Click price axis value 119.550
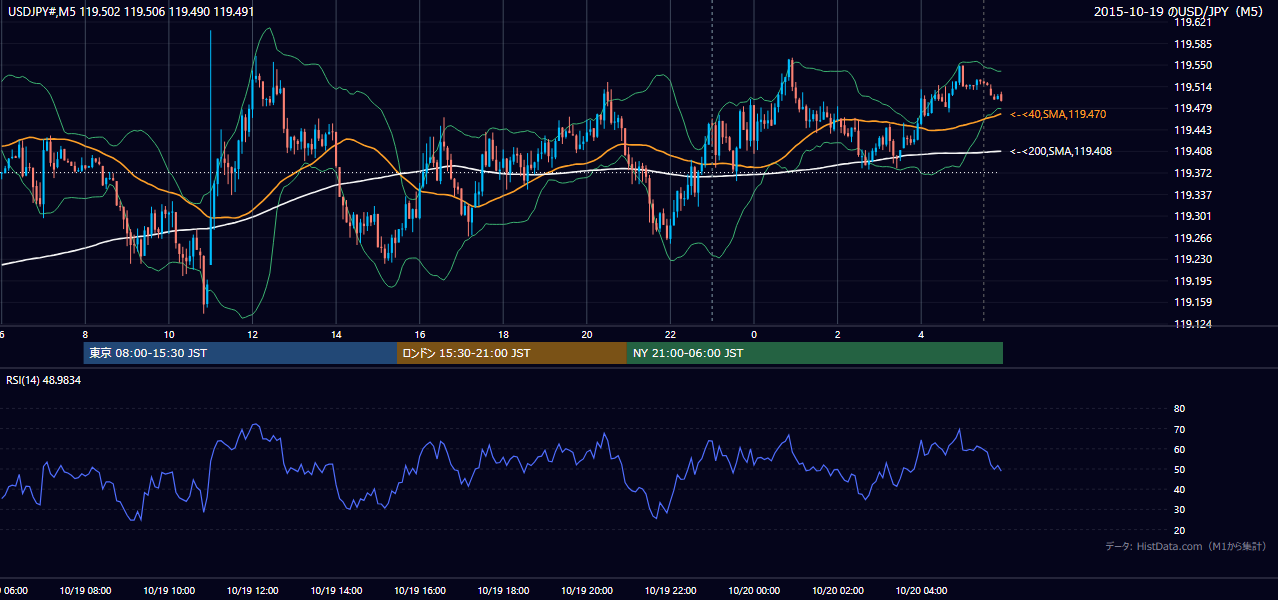Viewport: 1278px width, 600px height. click(1194, 65)
